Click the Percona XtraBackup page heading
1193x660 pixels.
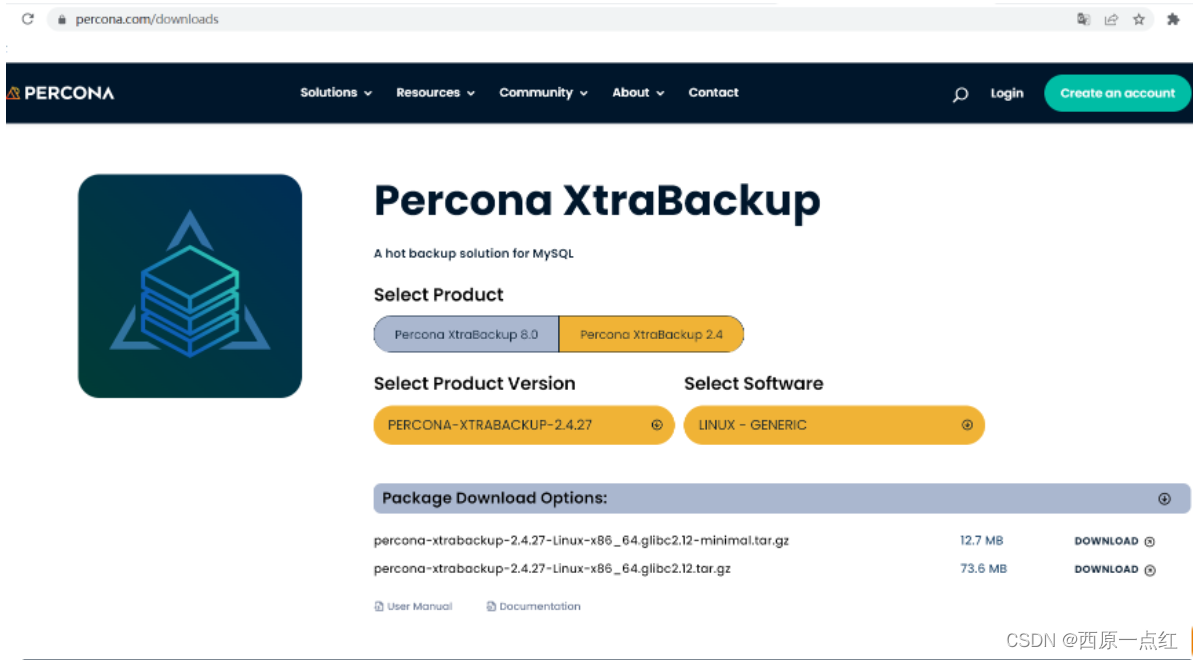[597, 202]
